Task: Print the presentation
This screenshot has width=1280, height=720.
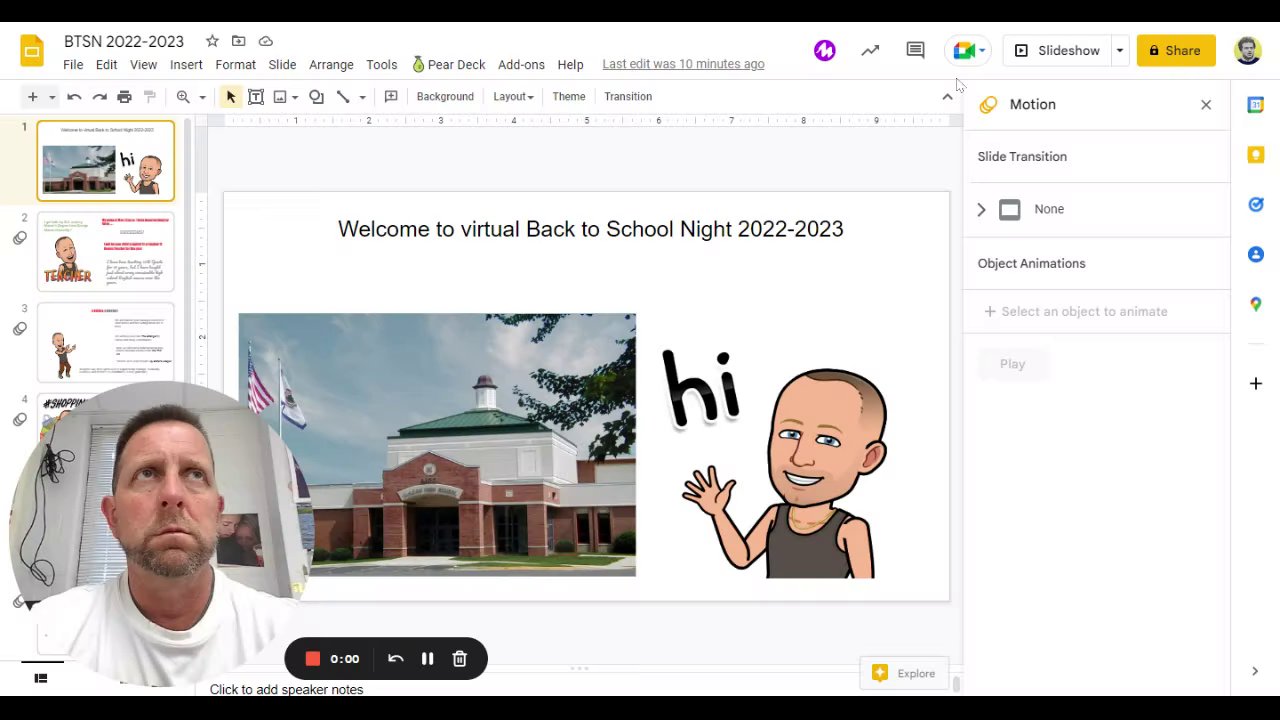Action: 124,96
